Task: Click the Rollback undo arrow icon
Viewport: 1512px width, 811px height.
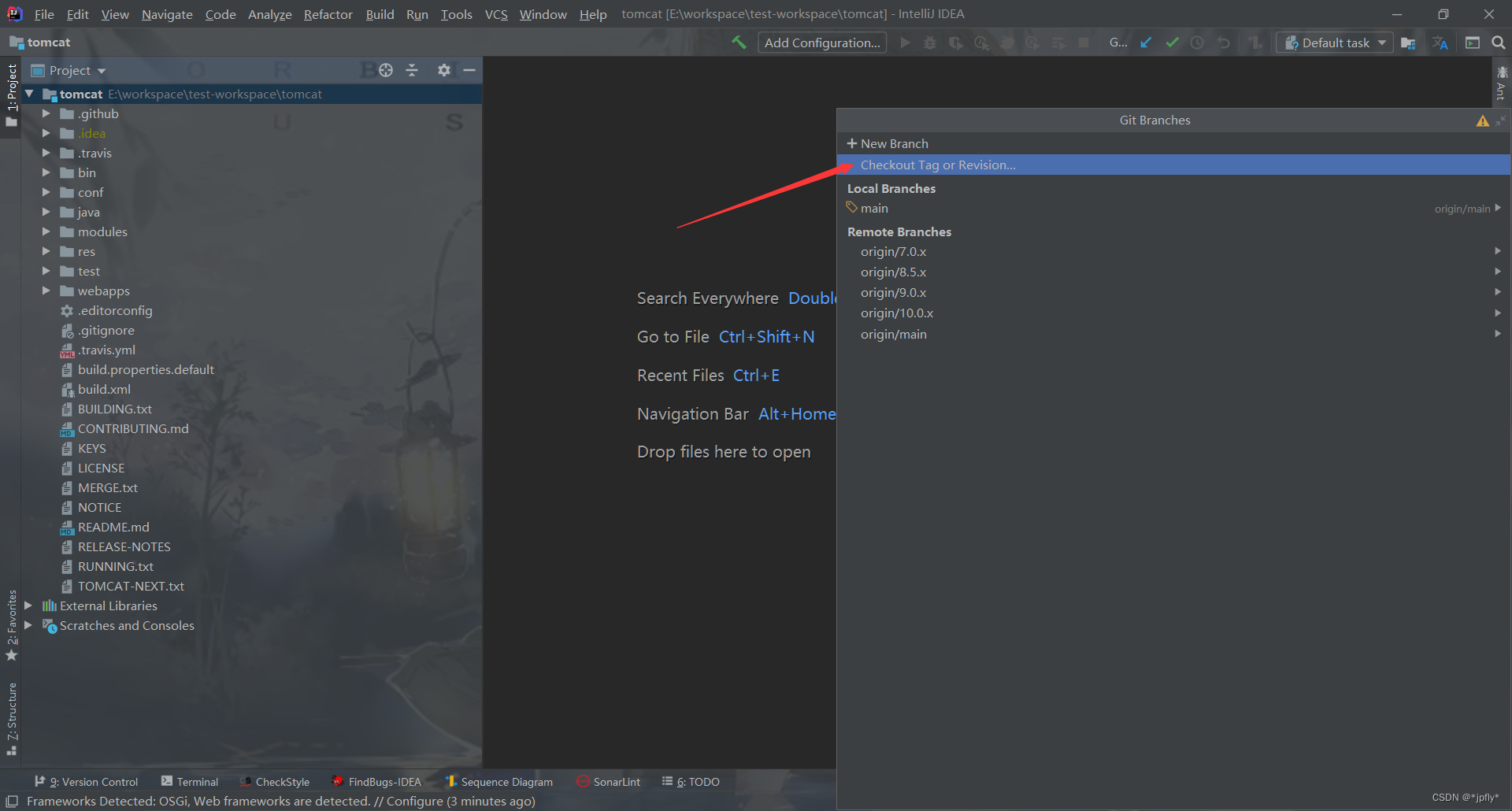Action: (1223, 43)
